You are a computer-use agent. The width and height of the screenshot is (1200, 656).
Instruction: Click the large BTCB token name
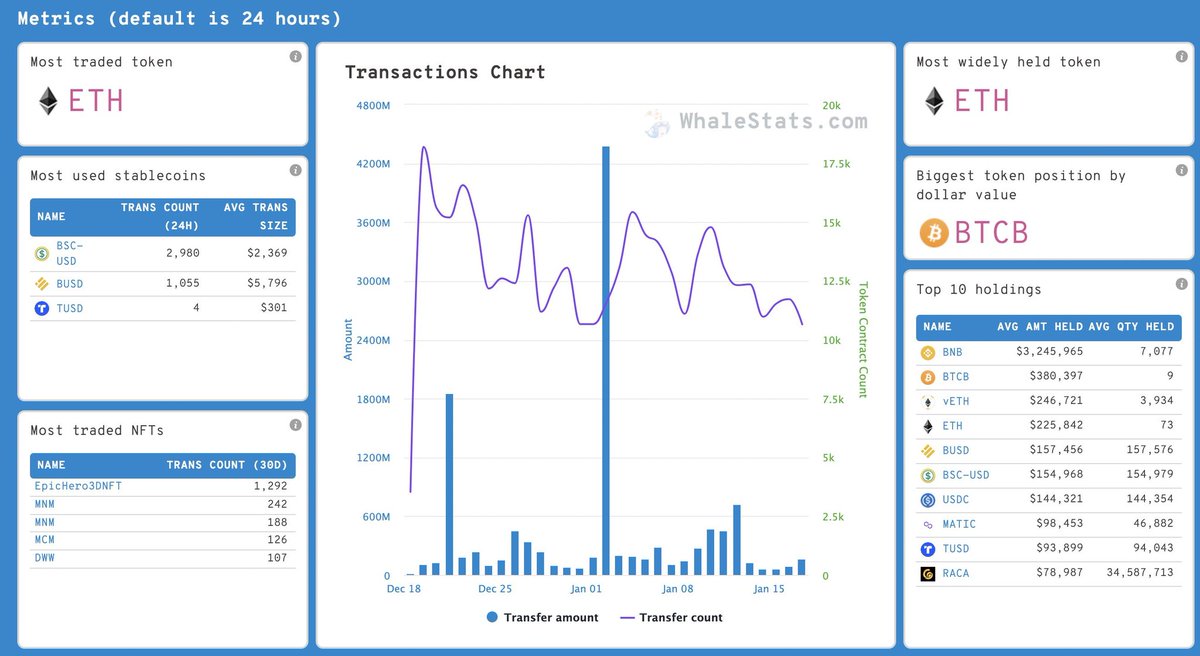(x=992, y=233)
